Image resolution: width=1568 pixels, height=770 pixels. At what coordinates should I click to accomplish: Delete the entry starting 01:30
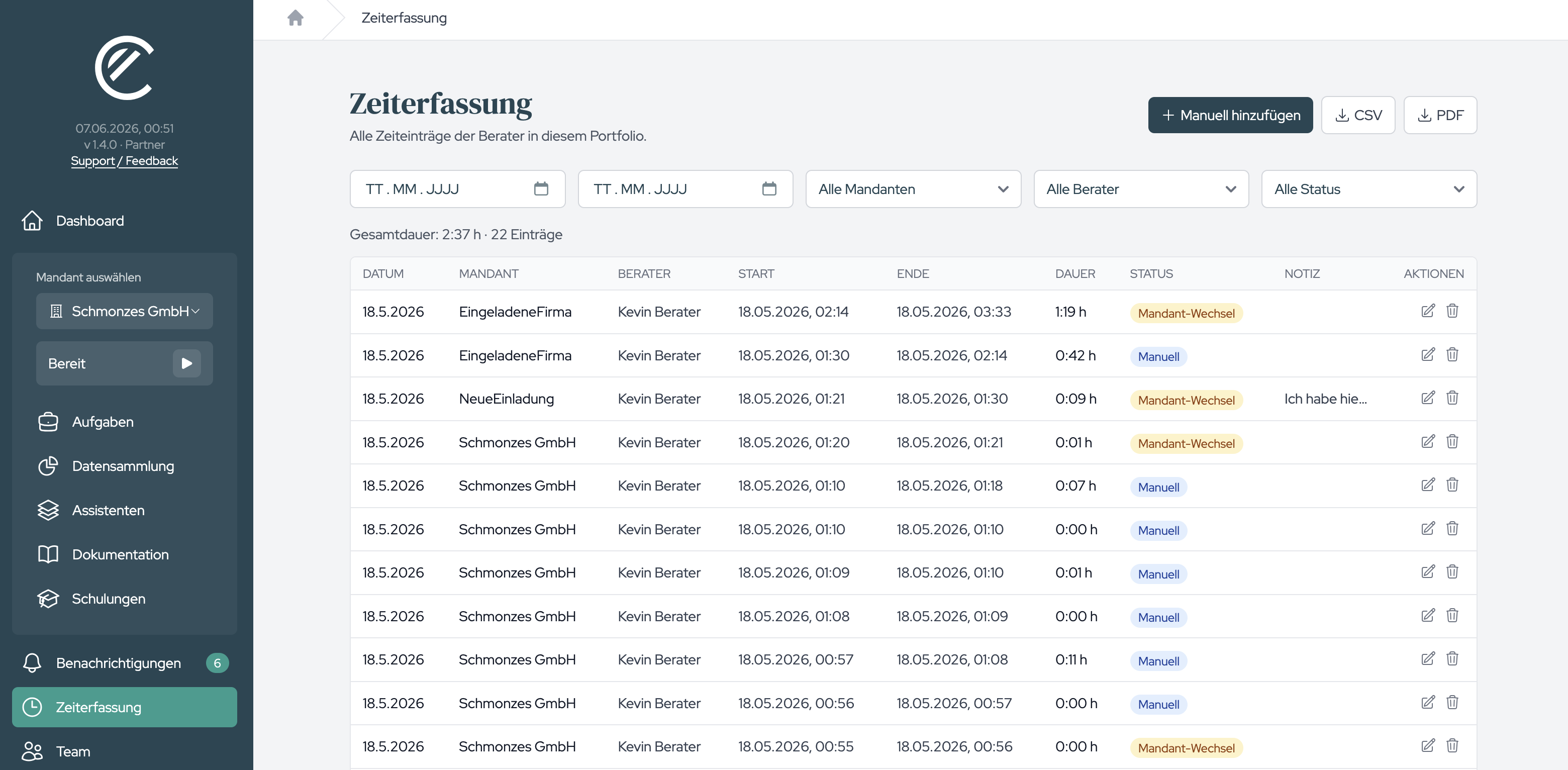pyautogui.click(x=1452, y=354)
